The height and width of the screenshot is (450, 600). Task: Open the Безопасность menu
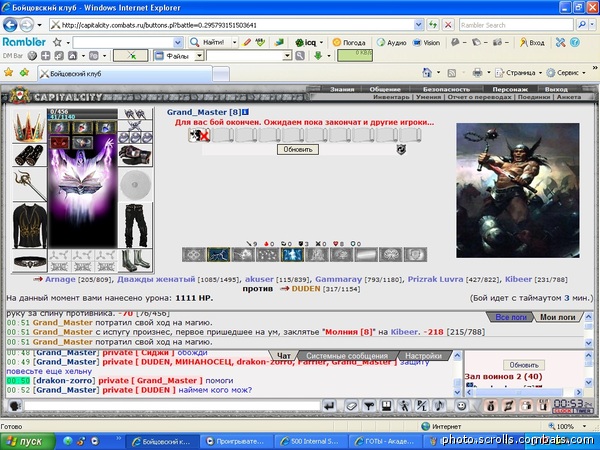click(446, 89)
